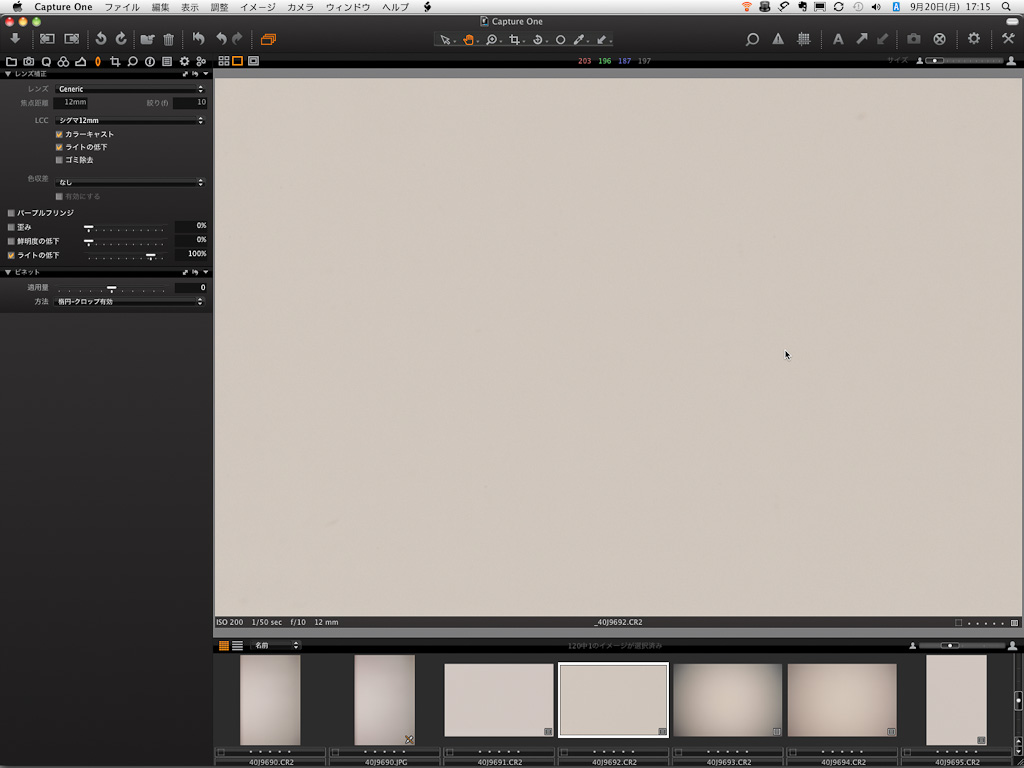Select the hand pan cursor tool
This screenshot has height=768, width=1024.
tap(467, 40)
